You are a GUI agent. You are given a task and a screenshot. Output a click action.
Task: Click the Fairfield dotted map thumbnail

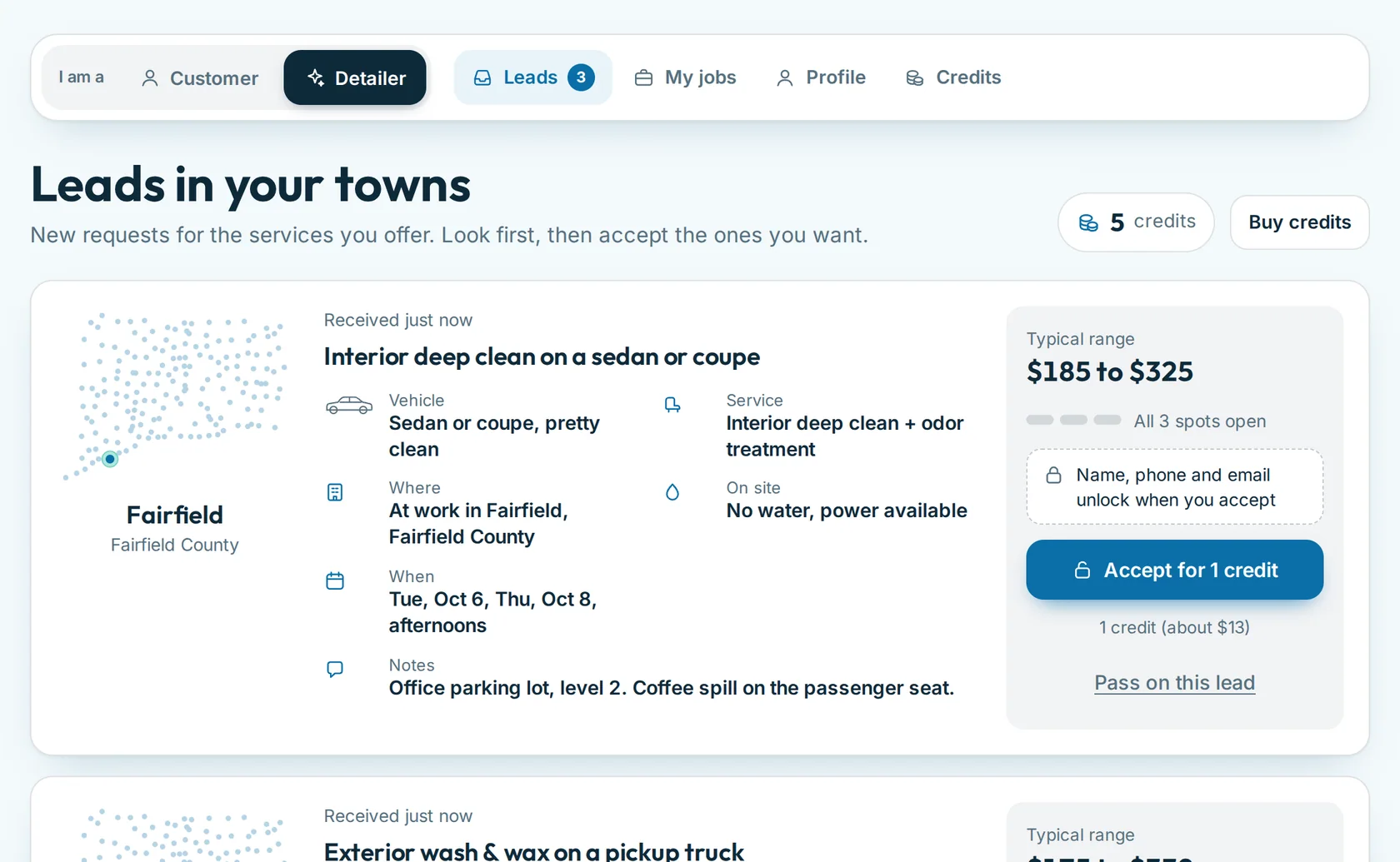click(175, 396)
